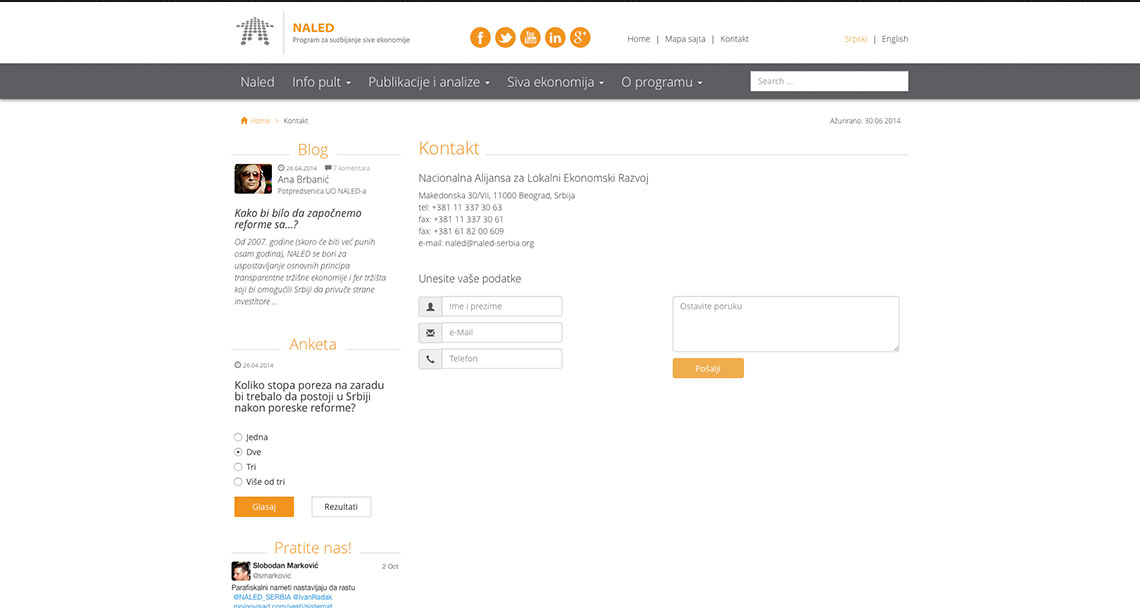Select the Jedna poll option
Viewport: 1140px width, 608px height.
click(238, 437)
